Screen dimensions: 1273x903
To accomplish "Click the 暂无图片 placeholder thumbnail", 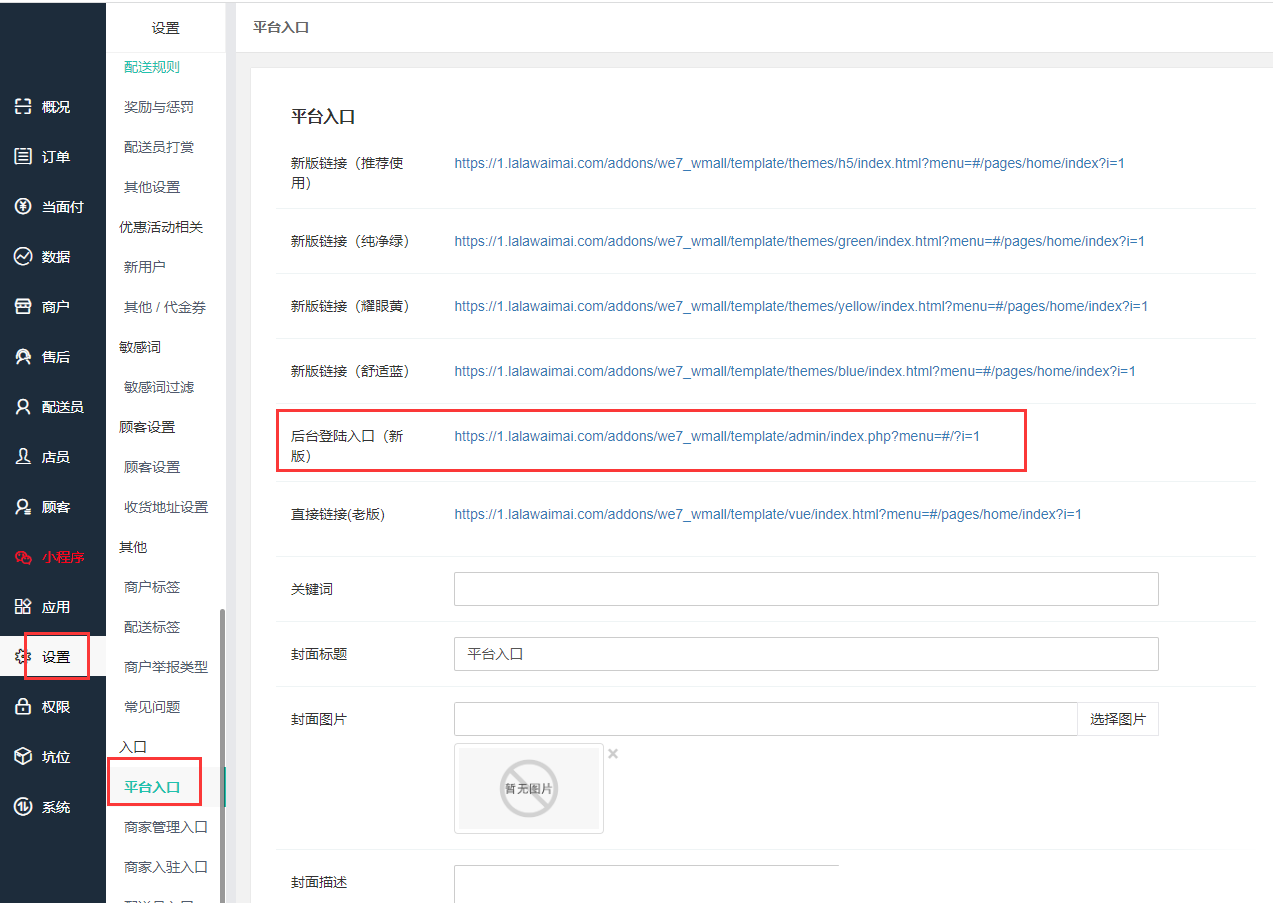I will tap(529, 788).
